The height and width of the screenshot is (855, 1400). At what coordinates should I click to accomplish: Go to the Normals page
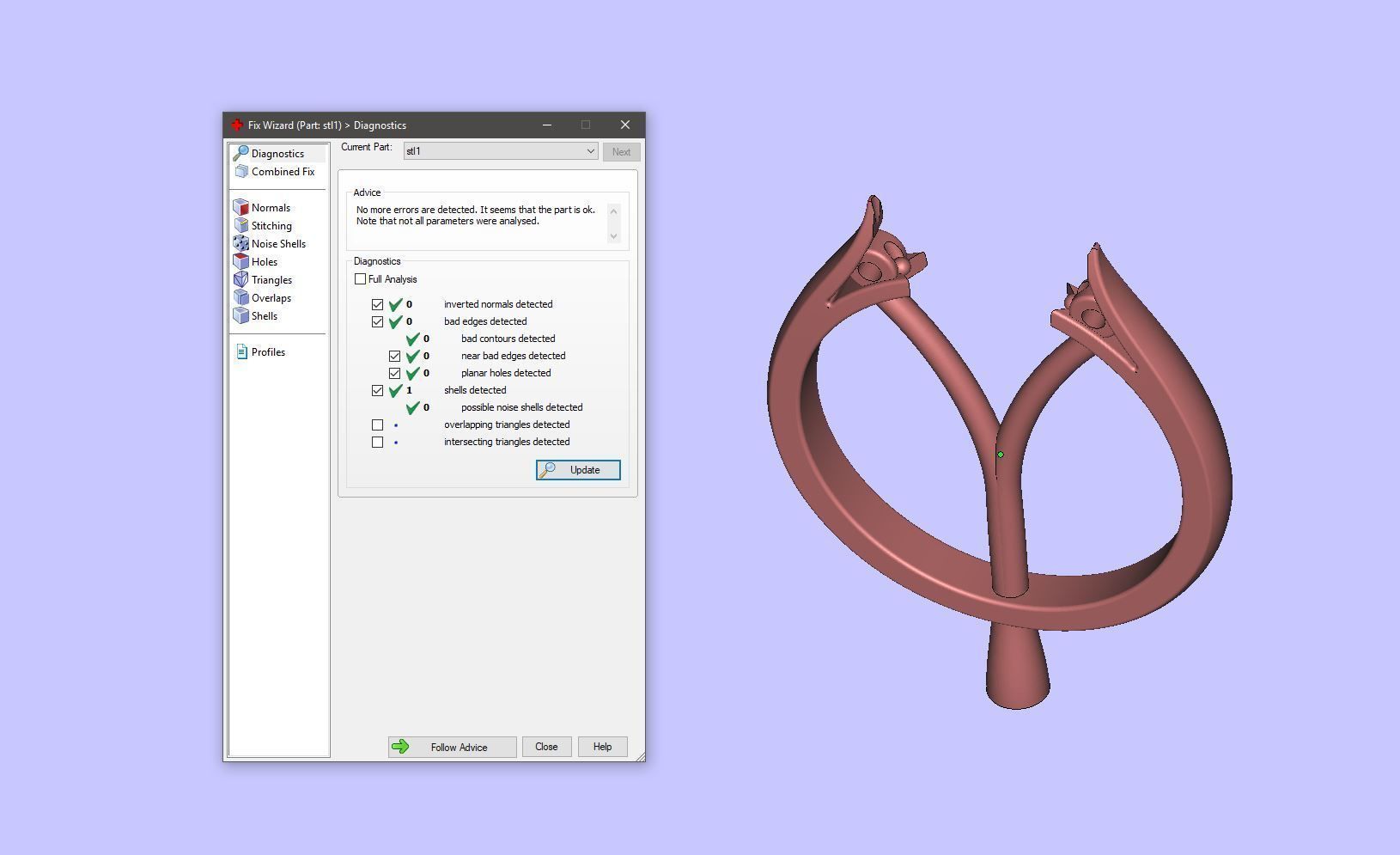(x=271, y=208)
